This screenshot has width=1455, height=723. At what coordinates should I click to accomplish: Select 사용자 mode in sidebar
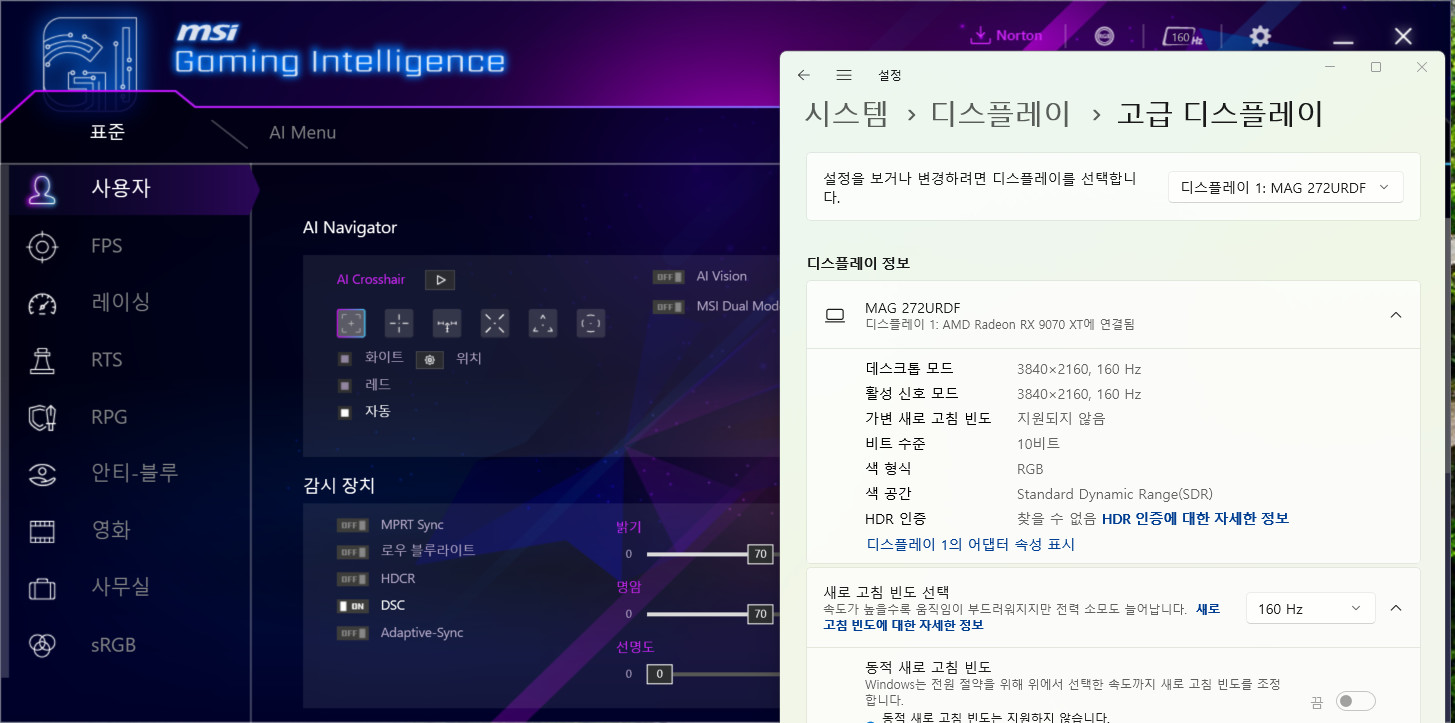click(x=130, y=188)
